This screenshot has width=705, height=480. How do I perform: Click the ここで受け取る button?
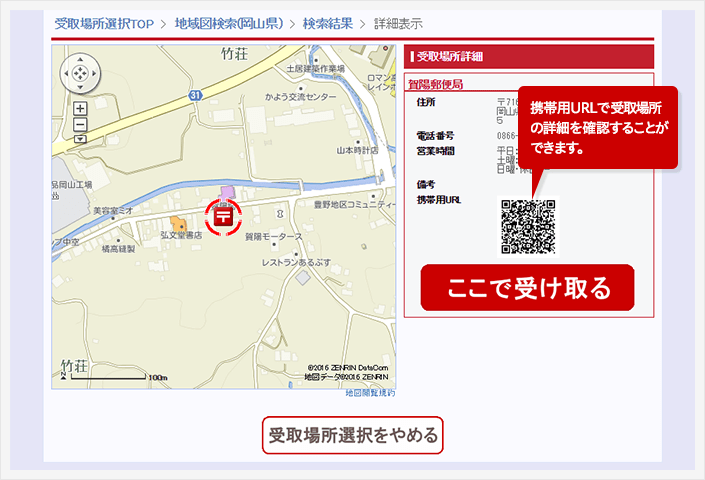[527, 288]
